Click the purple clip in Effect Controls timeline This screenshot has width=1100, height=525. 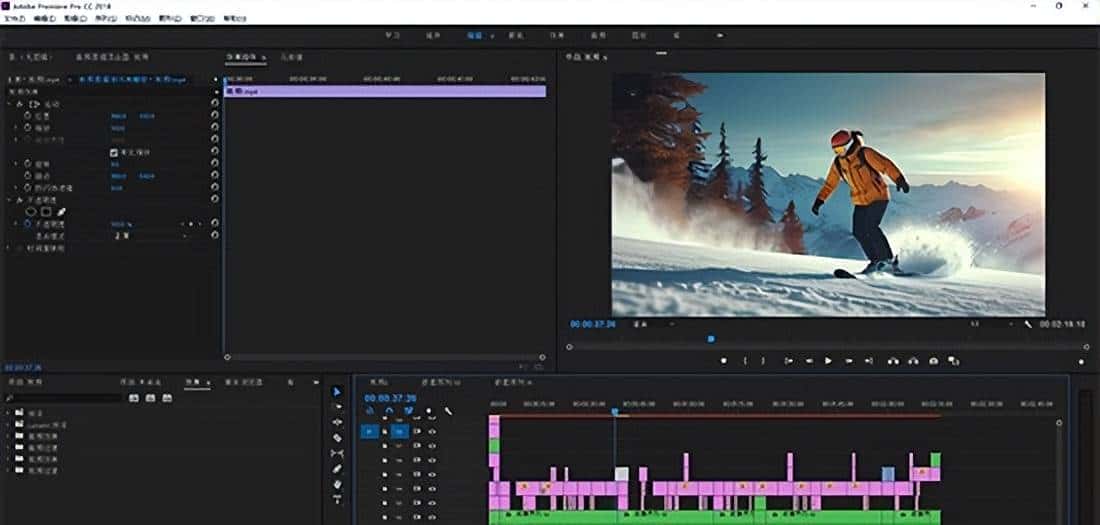(385, 91)
